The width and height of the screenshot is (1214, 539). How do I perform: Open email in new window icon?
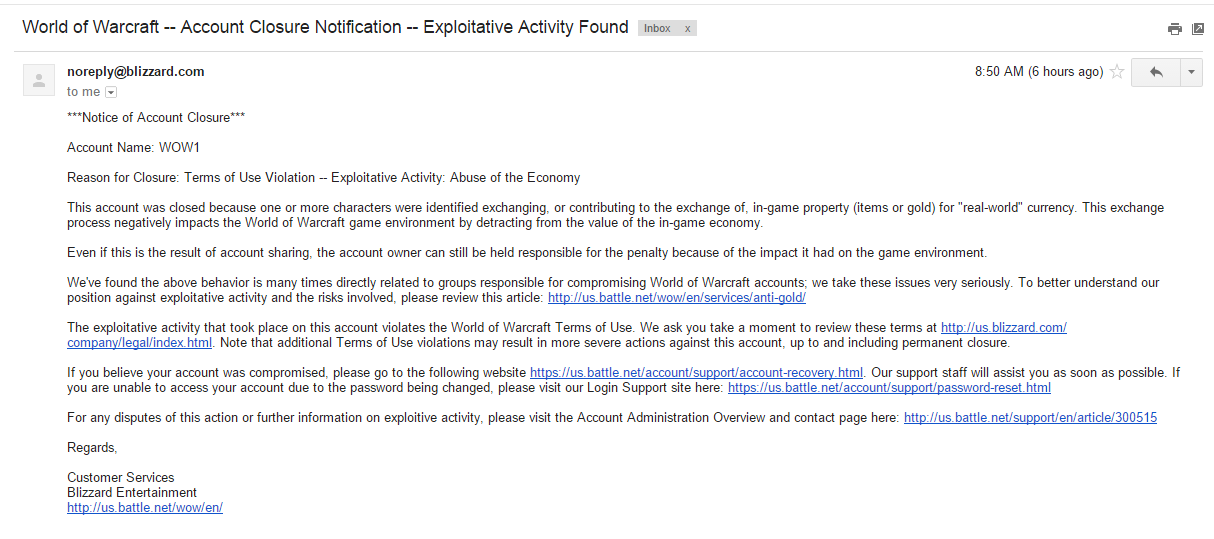pyautogui.click(x=1198, y=29)
